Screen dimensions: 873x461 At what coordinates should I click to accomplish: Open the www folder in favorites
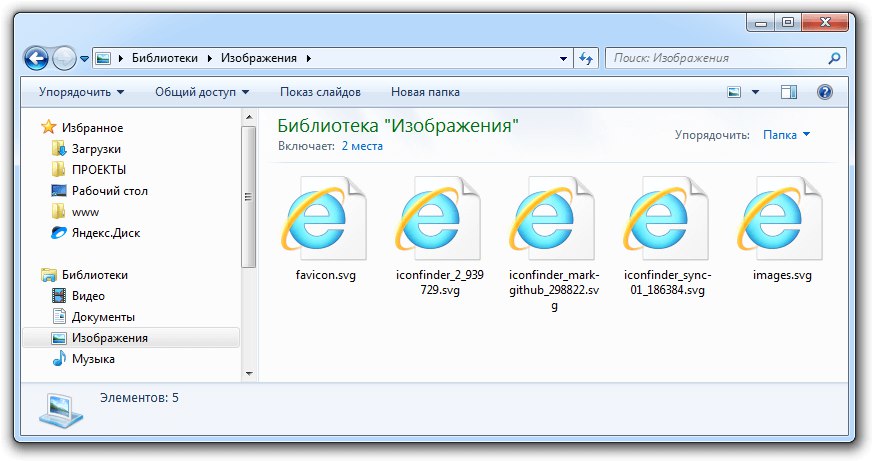[85, 212]
